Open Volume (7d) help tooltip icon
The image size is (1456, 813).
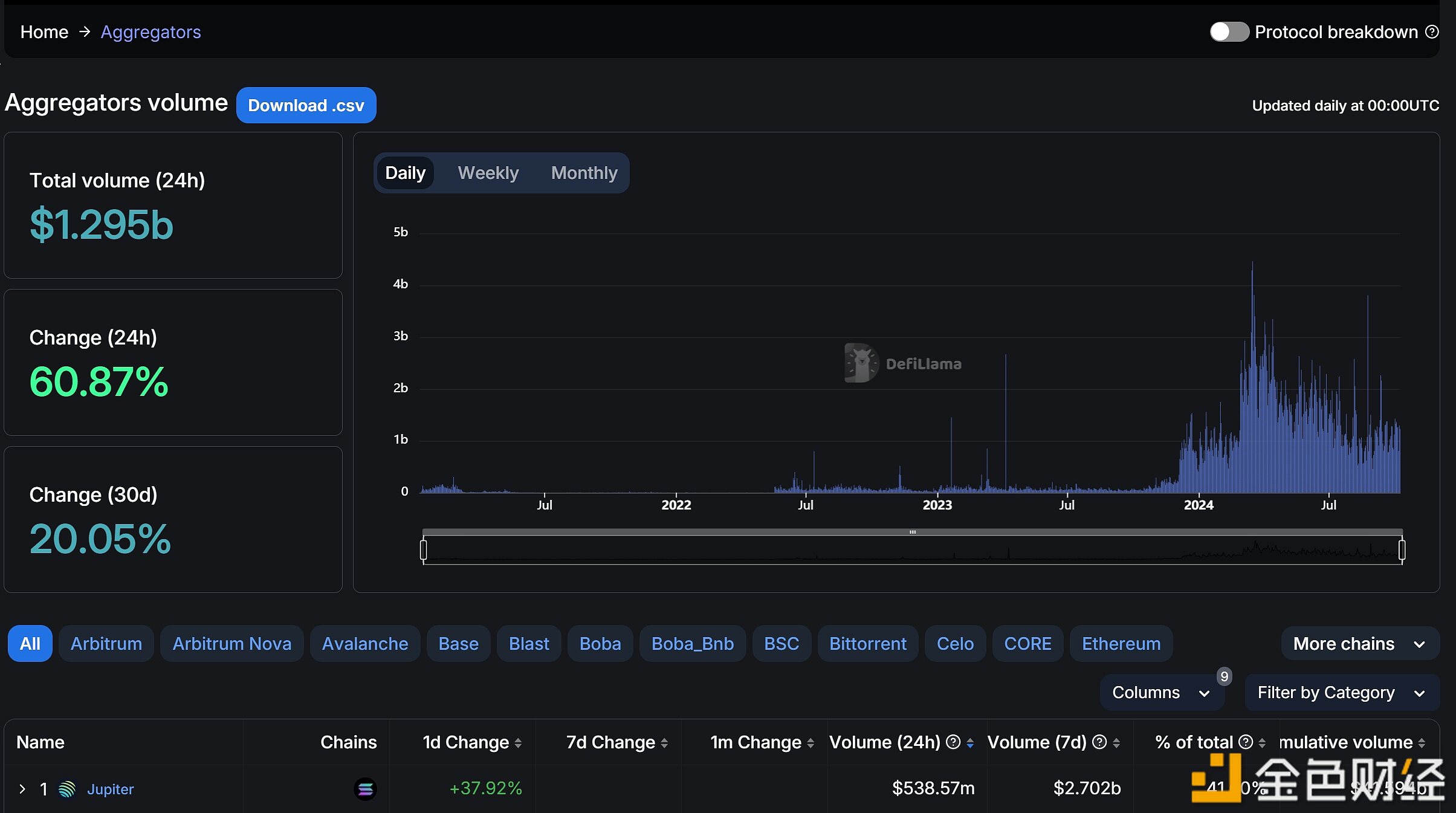pos(1099,742)
